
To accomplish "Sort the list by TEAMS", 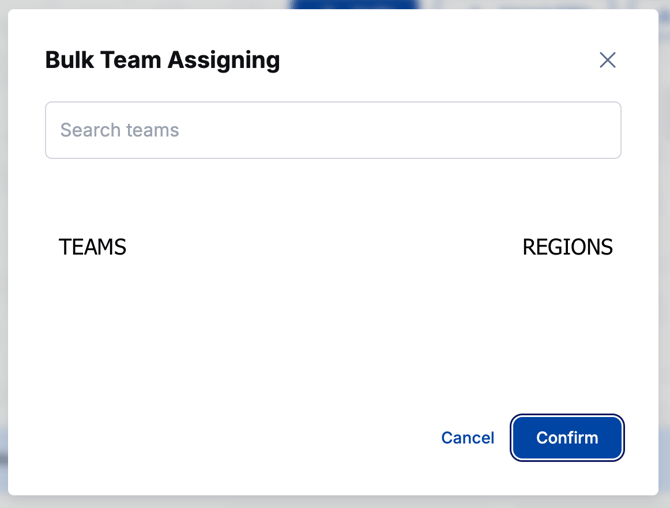I will tap(93, 247).
